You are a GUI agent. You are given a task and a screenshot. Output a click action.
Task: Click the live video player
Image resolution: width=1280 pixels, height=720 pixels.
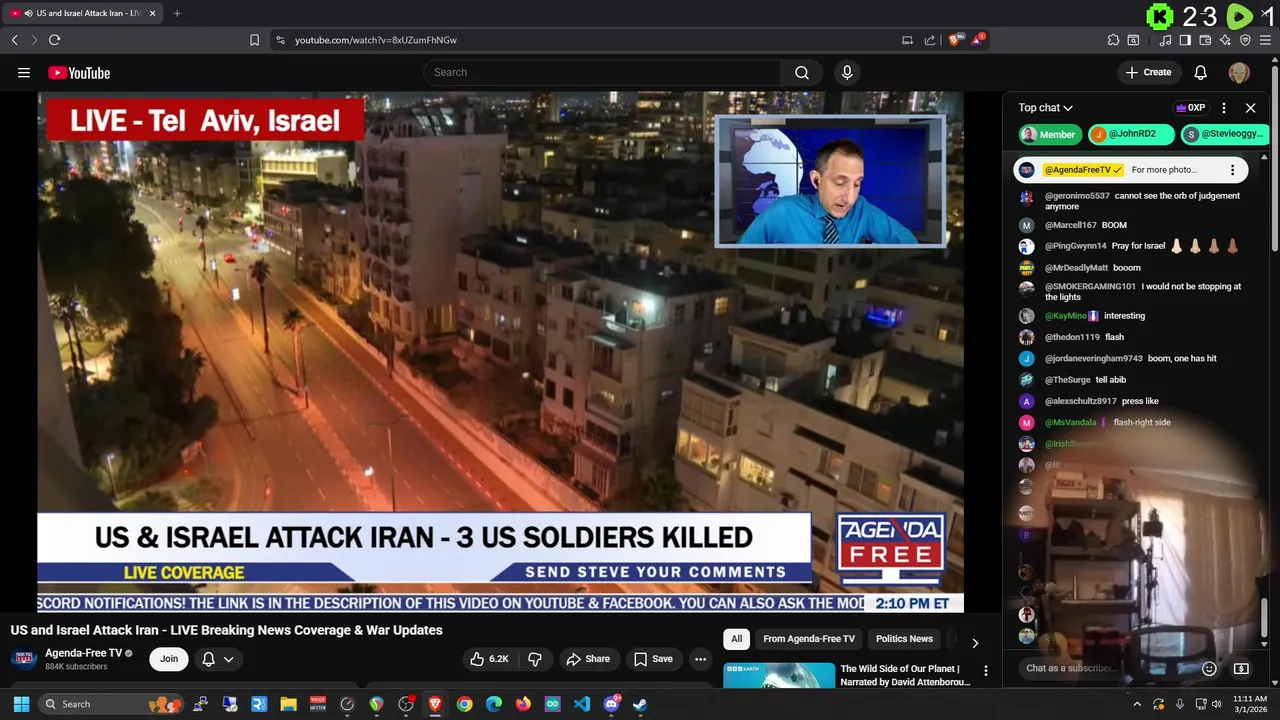(500, 352)
